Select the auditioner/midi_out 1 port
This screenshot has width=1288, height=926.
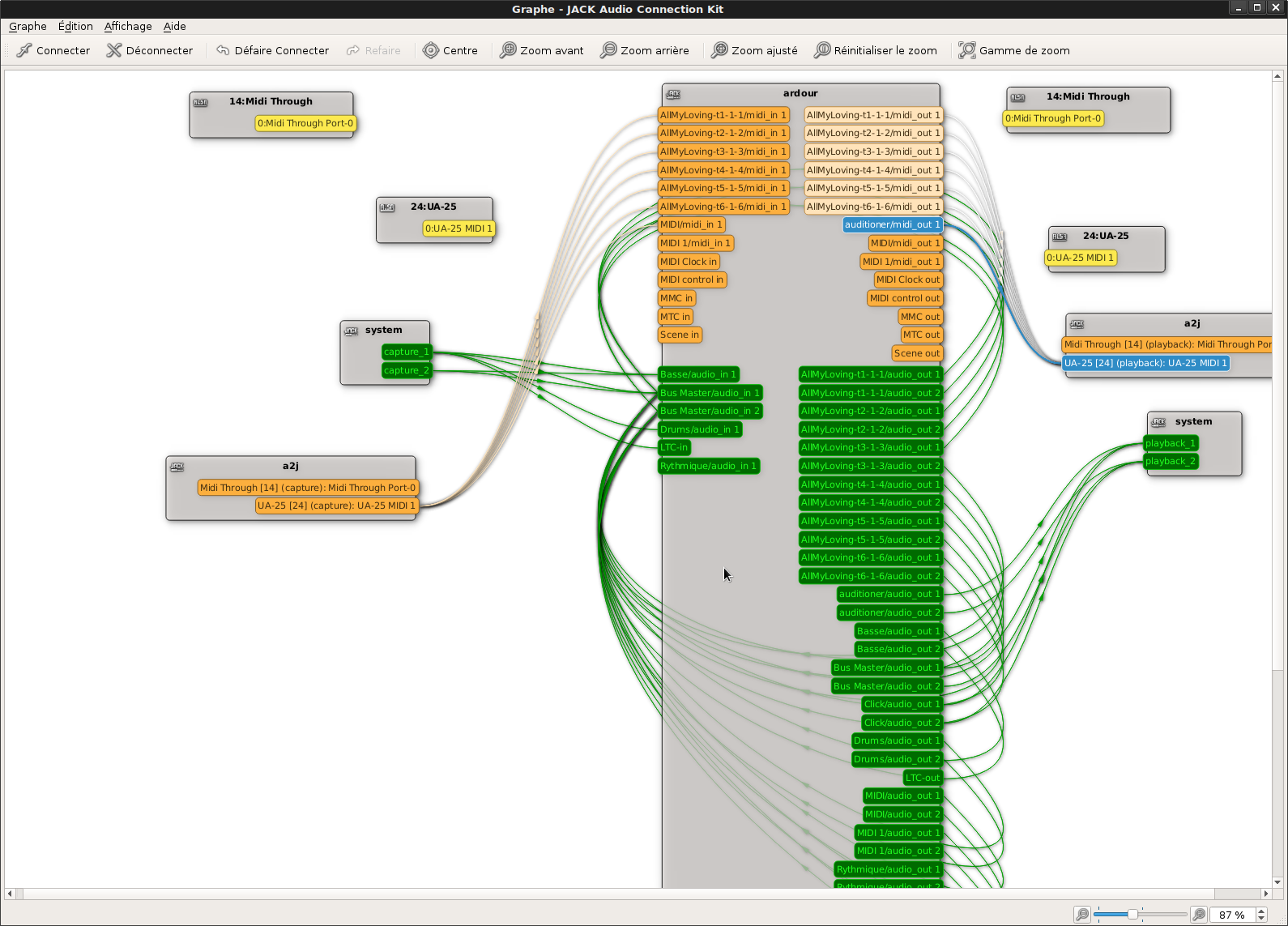(893, 224)
